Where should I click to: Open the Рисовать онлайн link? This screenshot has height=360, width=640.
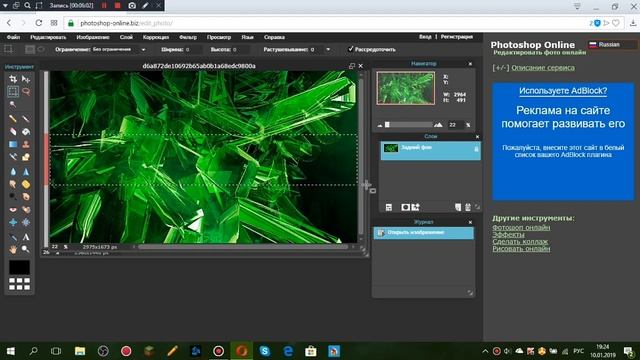click(521, 249)
